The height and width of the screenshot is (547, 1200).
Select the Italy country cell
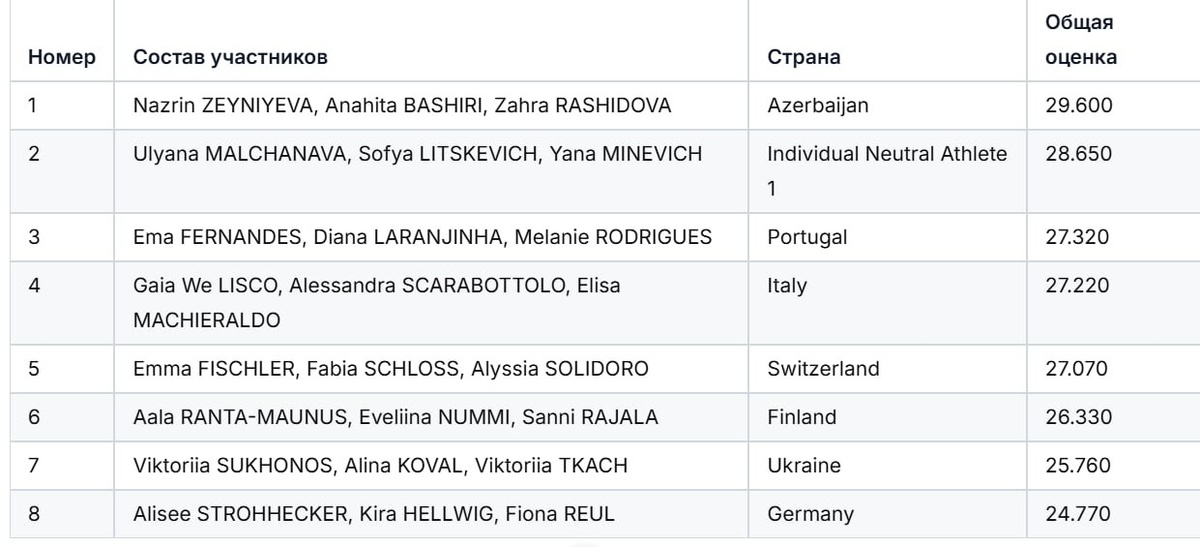point(787,286)
